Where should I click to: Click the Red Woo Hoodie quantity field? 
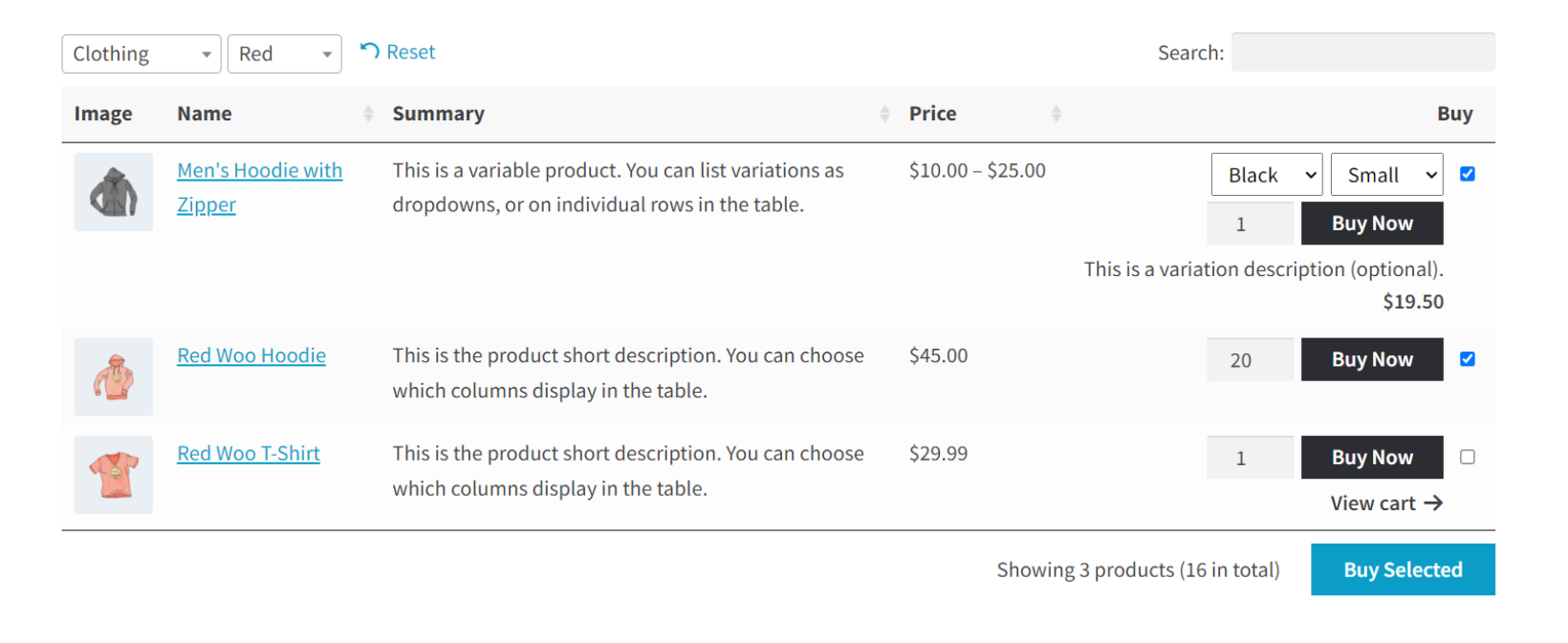click(1251, 359)
